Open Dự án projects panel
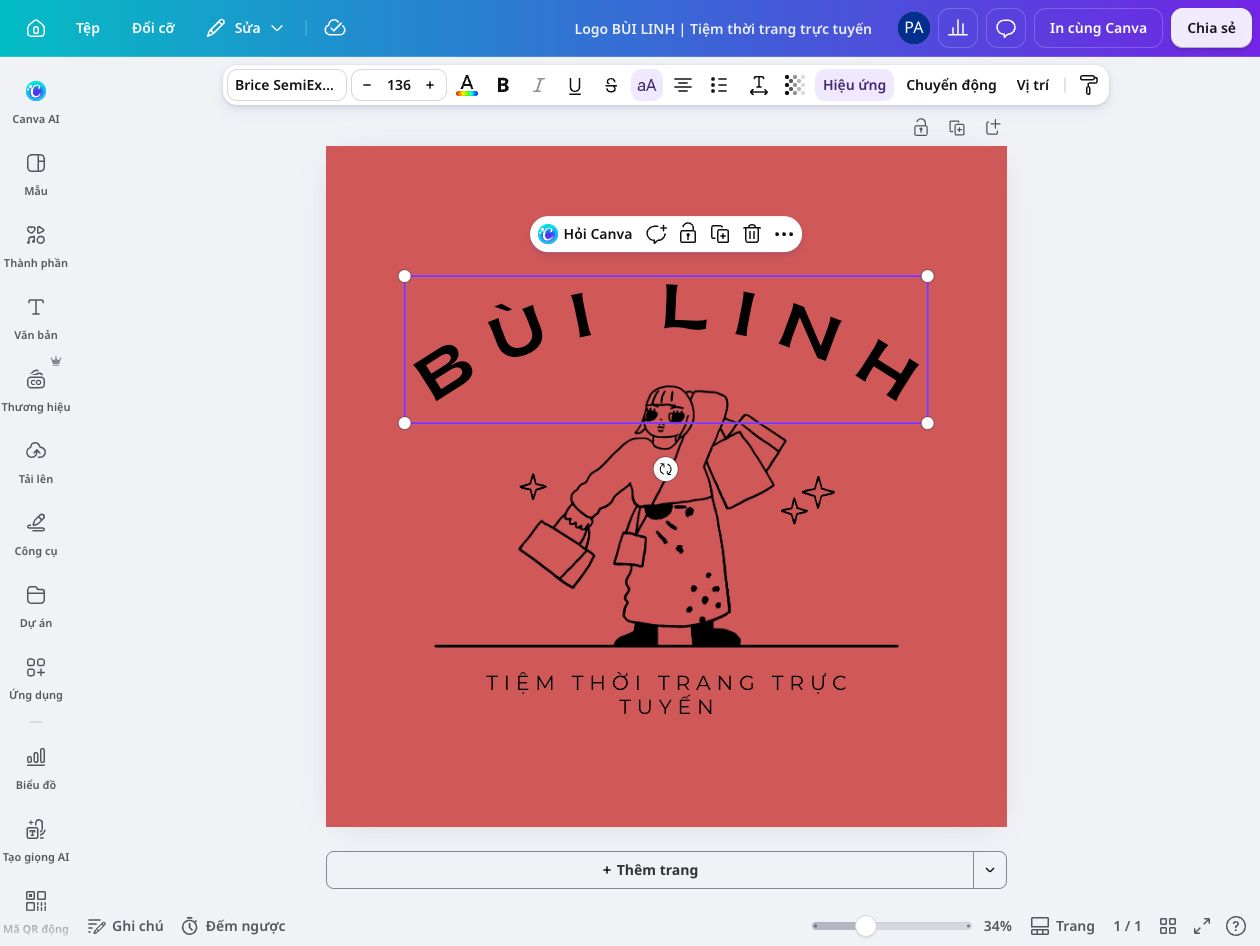 click(x=36, y=606)
